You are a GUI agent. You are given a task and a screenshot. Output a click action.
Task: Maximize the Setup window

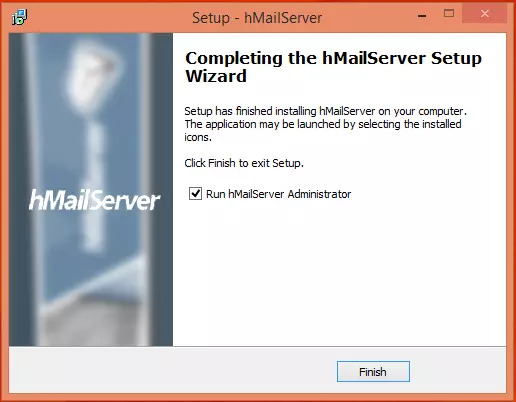(449, 14)
